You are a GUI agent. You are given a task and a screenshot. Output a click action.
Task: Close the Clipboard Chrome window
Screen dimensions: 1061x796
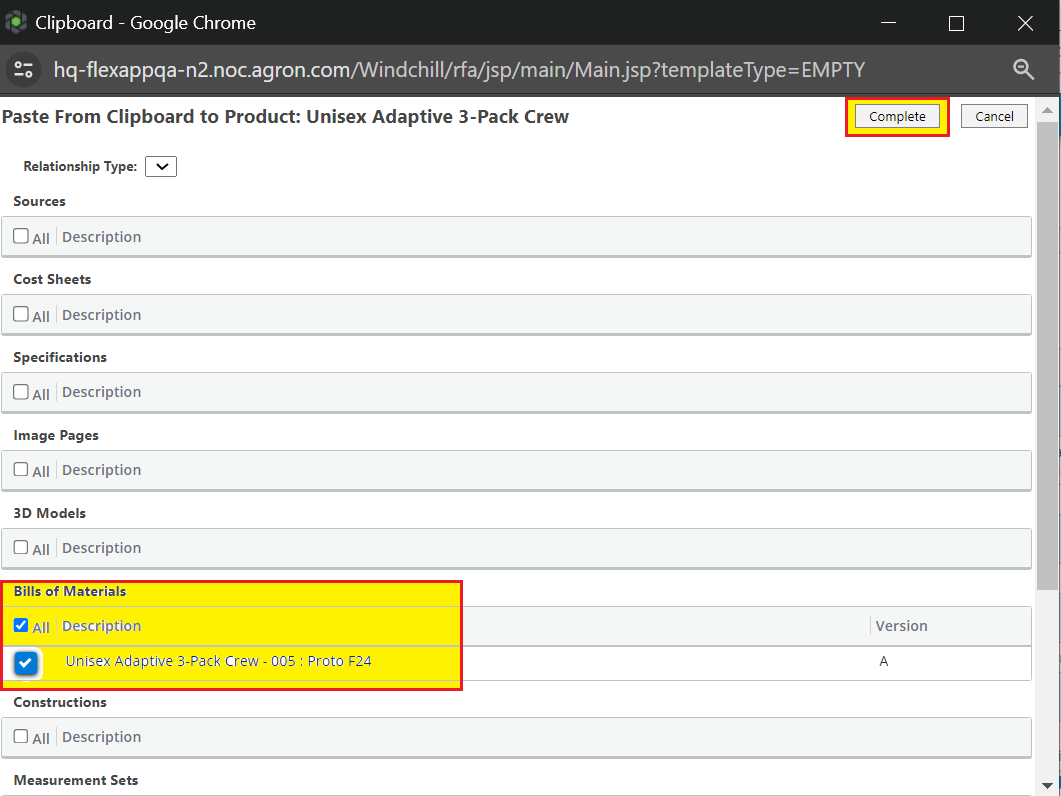1025,23
